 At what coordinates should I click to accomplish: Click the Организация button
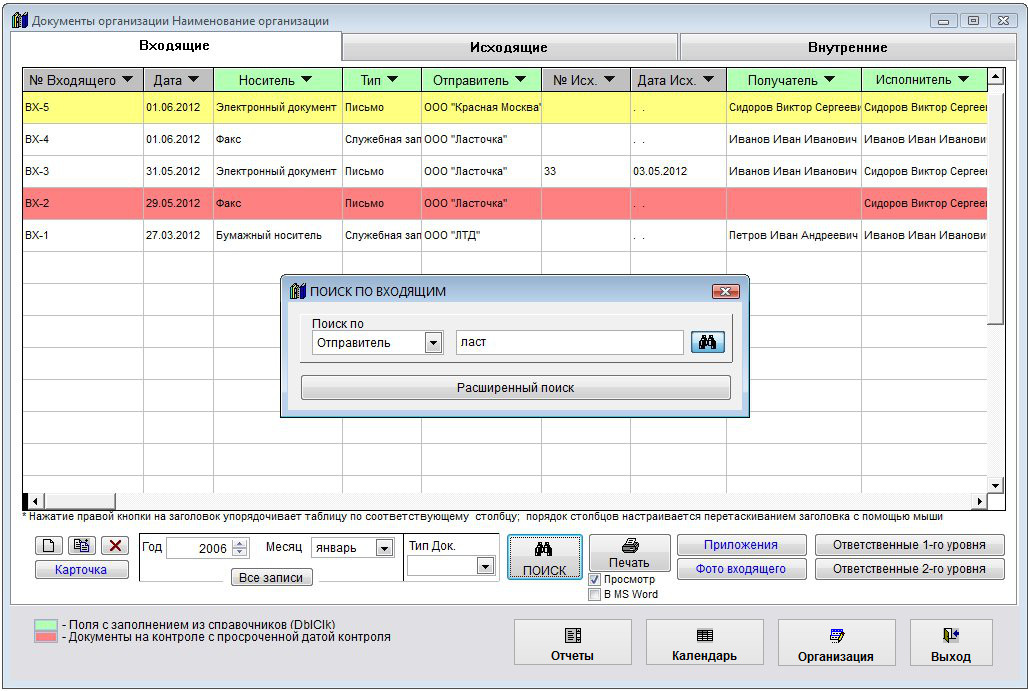click(835, 643)
